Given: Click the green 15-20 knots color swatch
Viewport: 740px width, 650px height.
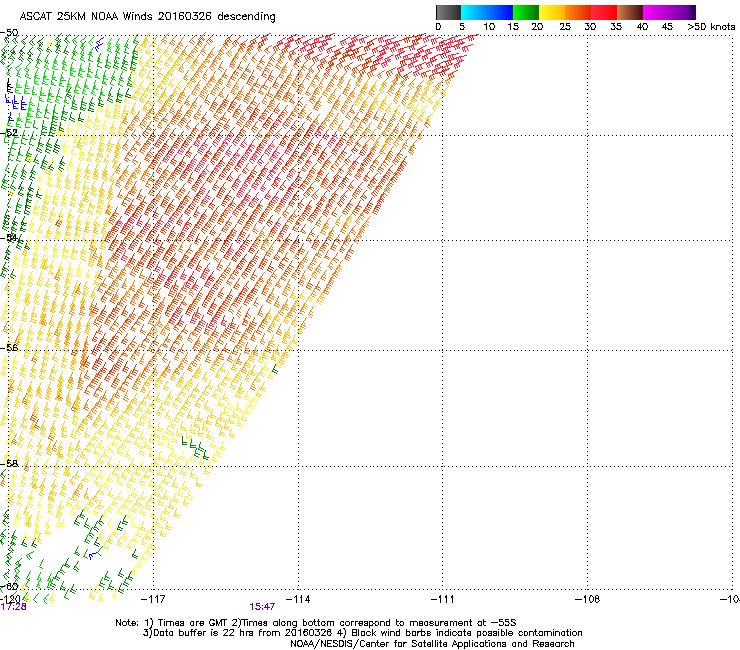Looking at the screenshot, I should point(526,12).
